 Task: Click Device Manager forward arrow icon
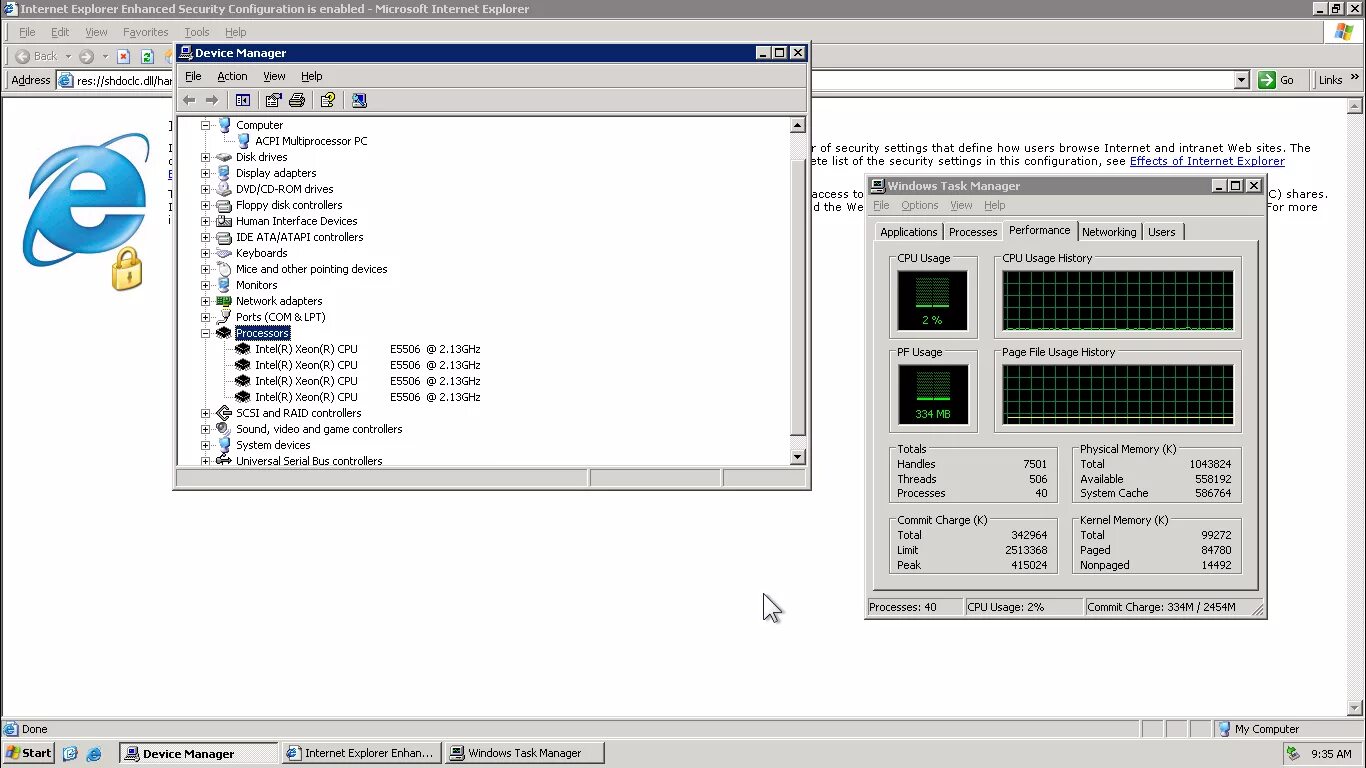coord(212,100)
